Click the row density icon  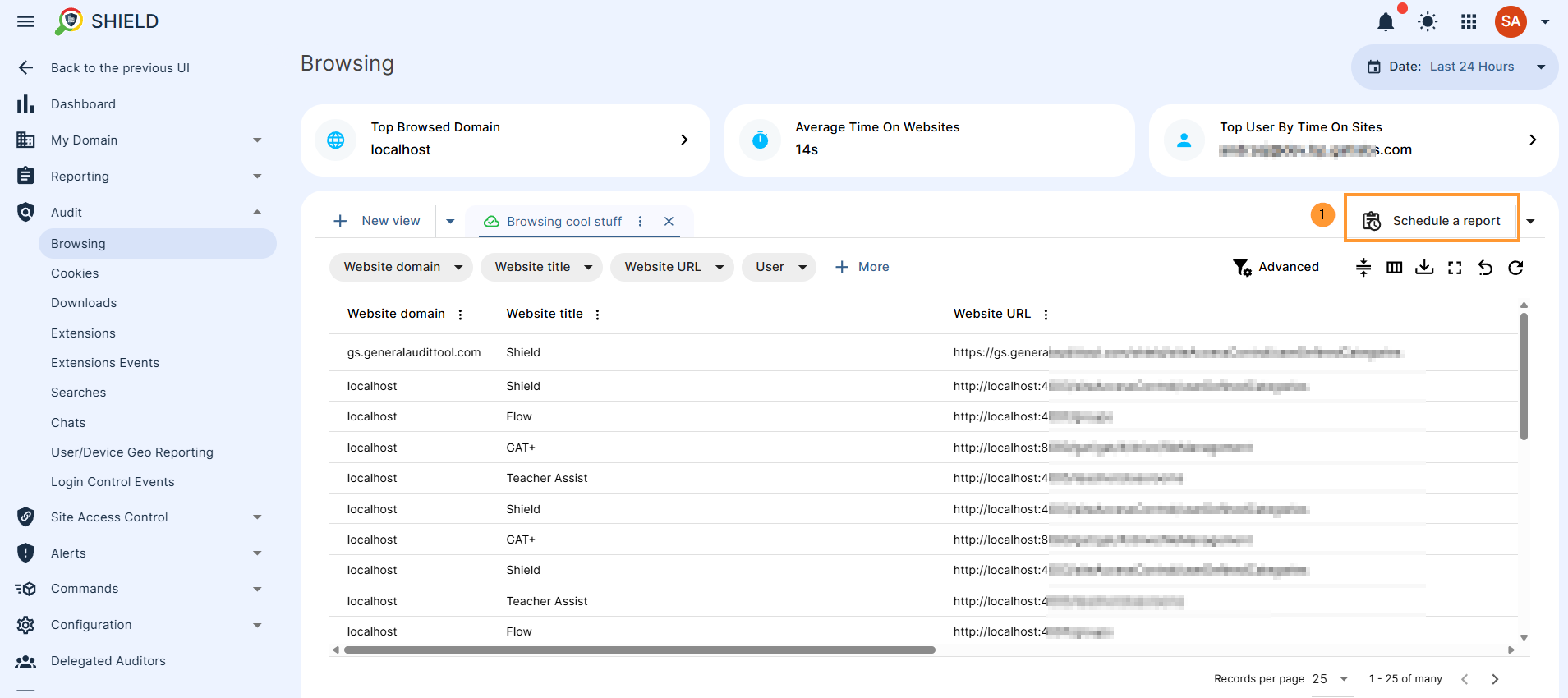tap(1363, 268)
